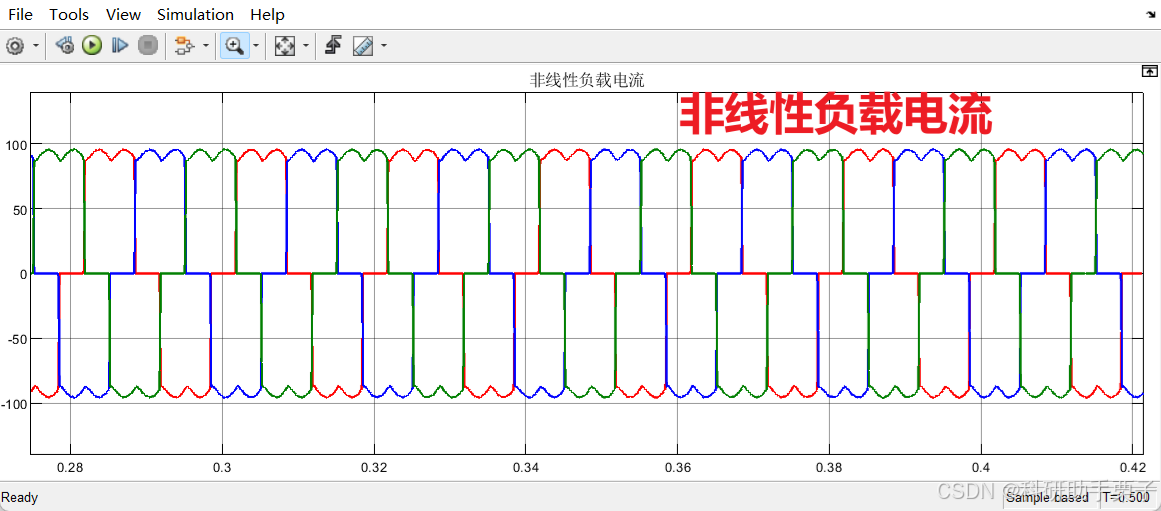This screenshot has width=1161, height=511.
Task: Click the 0.34 x-axis tick label
Action: 526,468
